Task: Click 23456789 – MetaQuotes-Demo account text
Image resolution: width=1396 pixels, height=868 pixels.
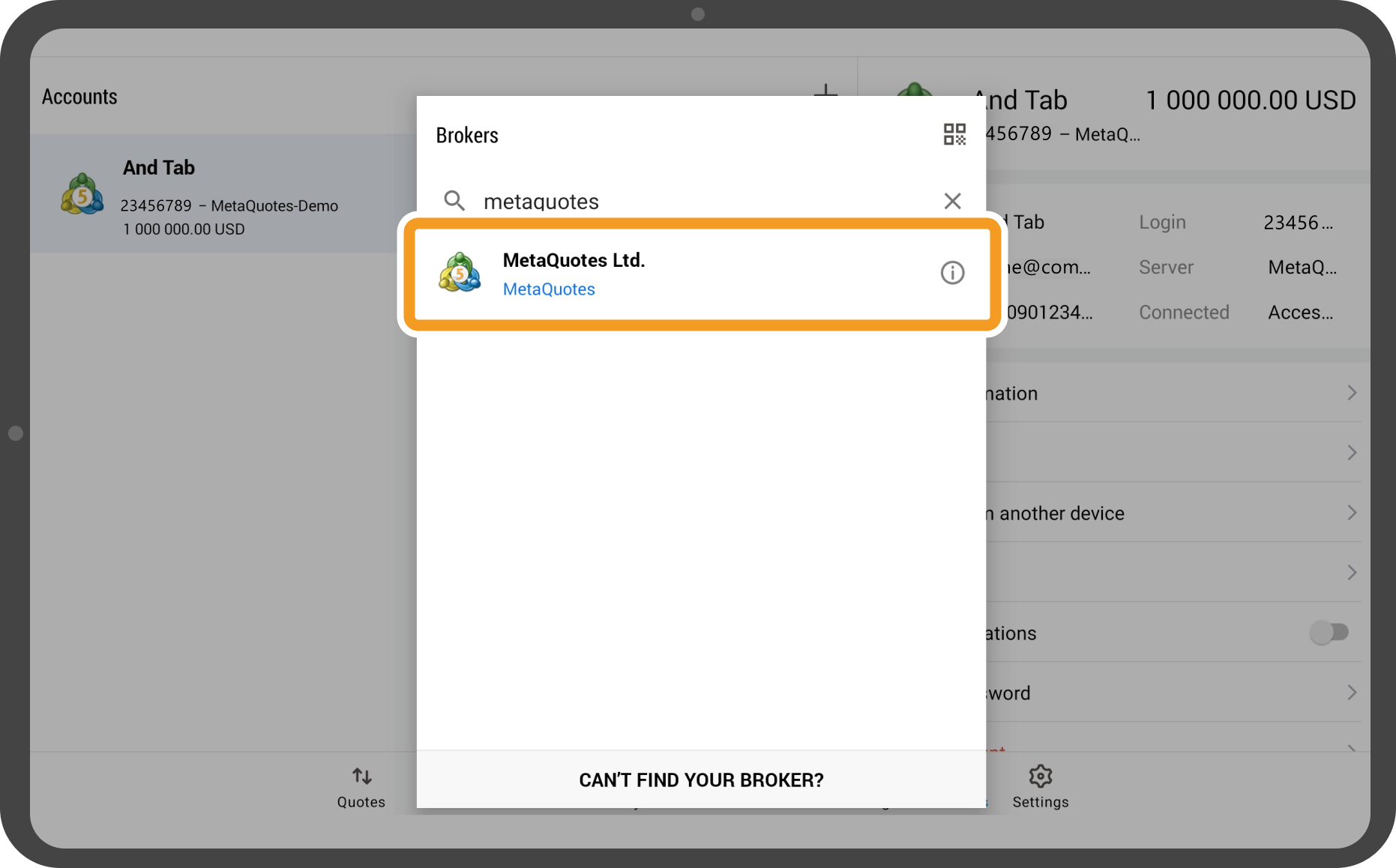Action: point(229,206)
